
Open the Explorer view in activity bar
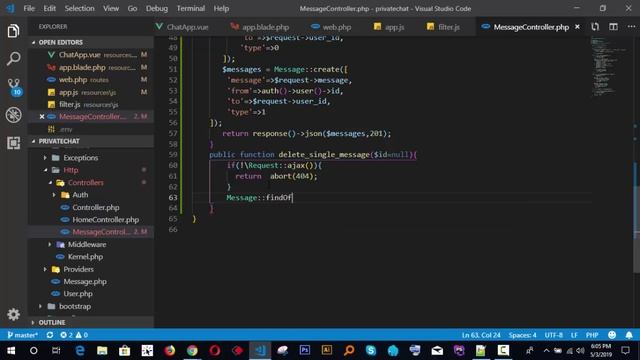pos(13,31)
